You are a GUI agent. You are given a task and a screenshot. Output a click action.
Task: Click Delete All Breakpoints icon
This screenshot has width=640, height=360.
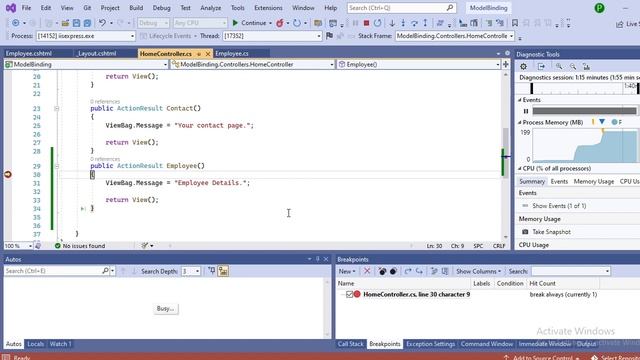382,271
